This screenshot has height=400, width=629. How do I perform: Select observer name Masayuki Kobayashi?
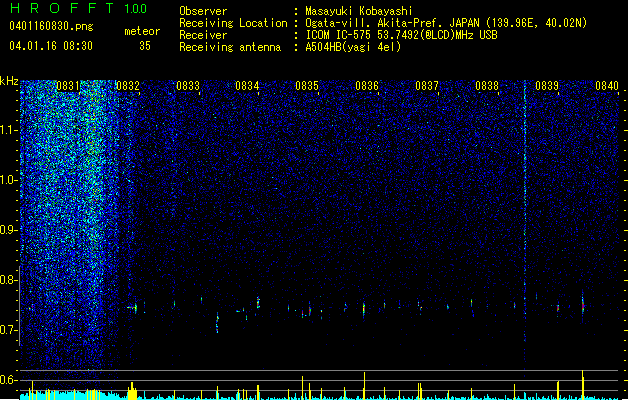click(x=359, y=11)
